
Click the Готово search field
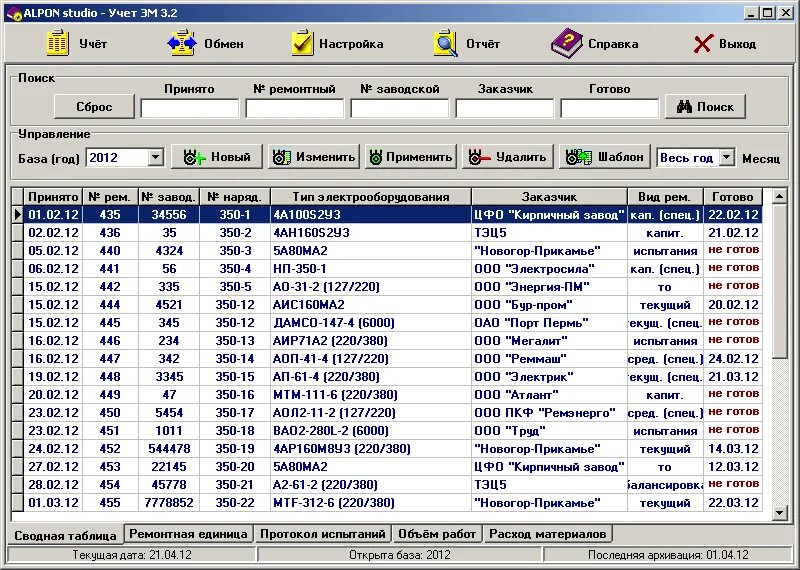pyautogui.click(x=610, y=109)
